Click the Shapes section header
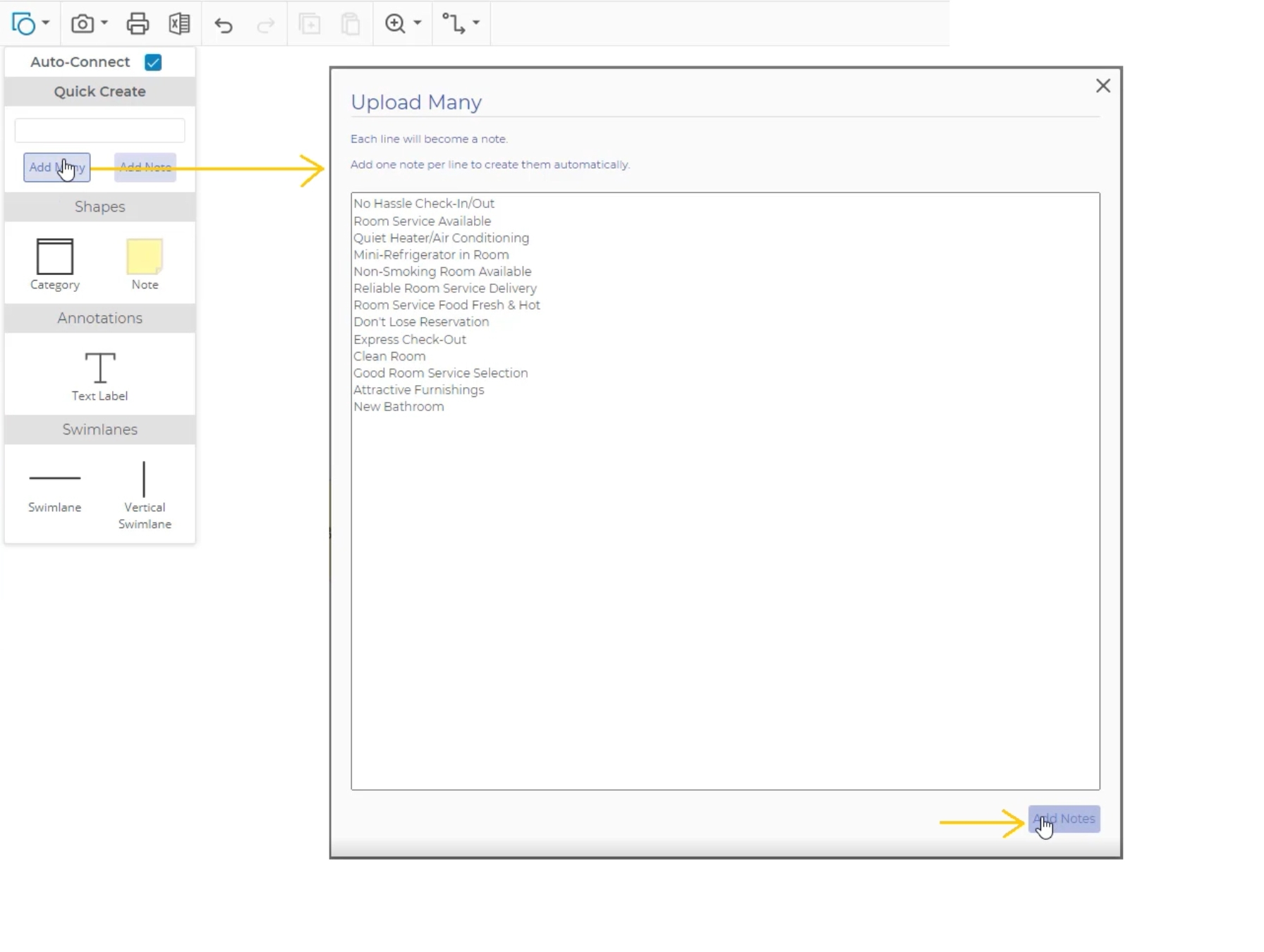Viewport: 1264px width, 952px height. [99, 207]
